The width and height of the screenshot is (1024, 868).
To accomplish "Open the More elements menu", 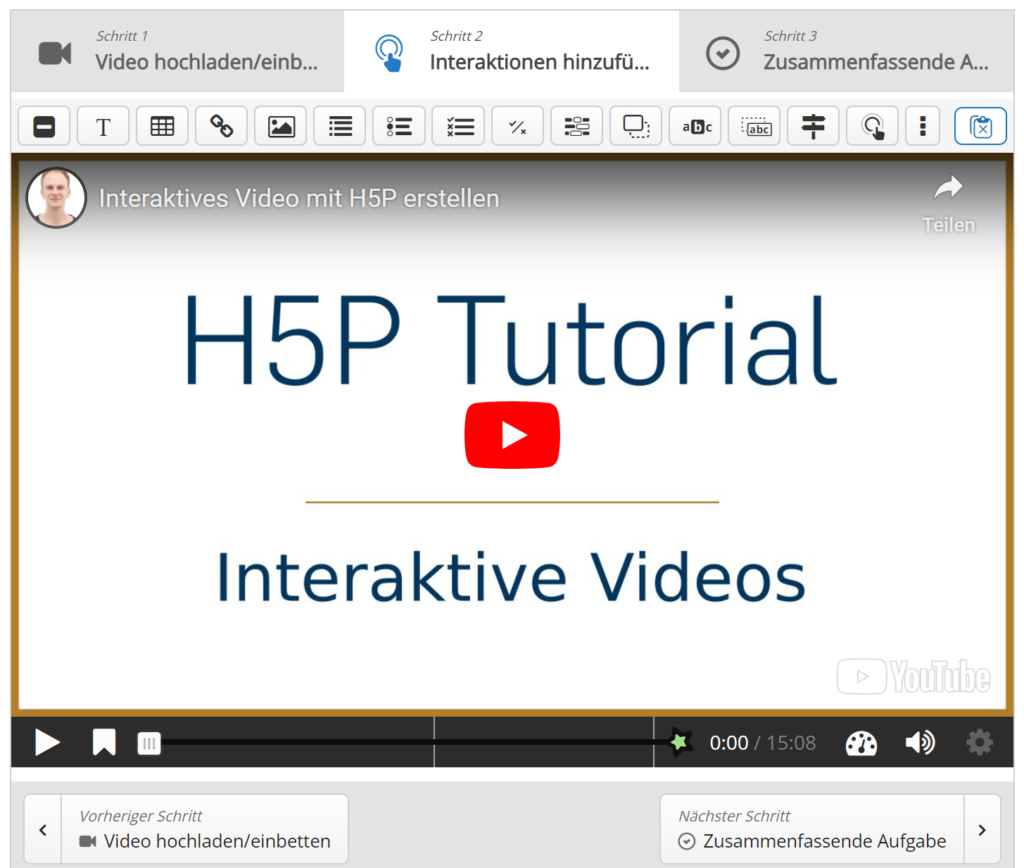I will pos(923,126).
